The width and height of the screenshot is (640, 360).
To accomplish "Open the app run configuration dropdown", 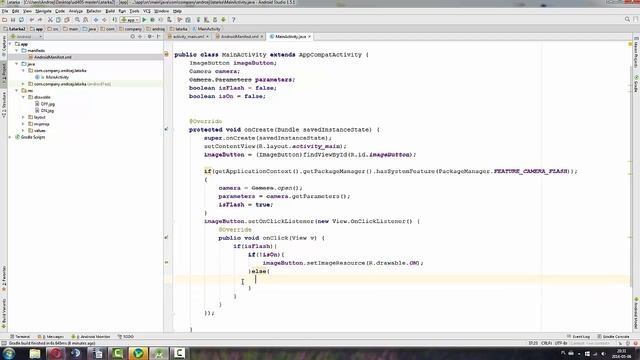I will pyautogui.click(x=130, y=20).
